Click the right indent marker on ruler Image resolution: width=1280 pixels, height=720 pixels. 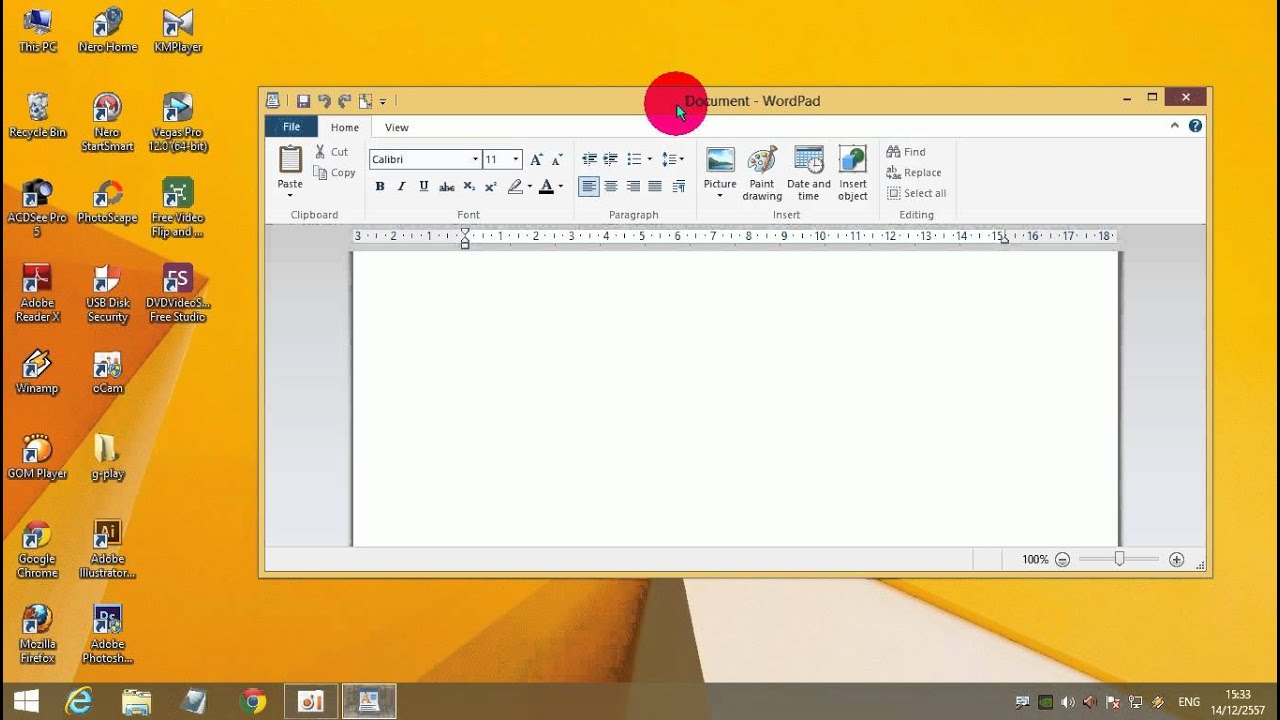pyautogui.click(x=1004, y=240)
